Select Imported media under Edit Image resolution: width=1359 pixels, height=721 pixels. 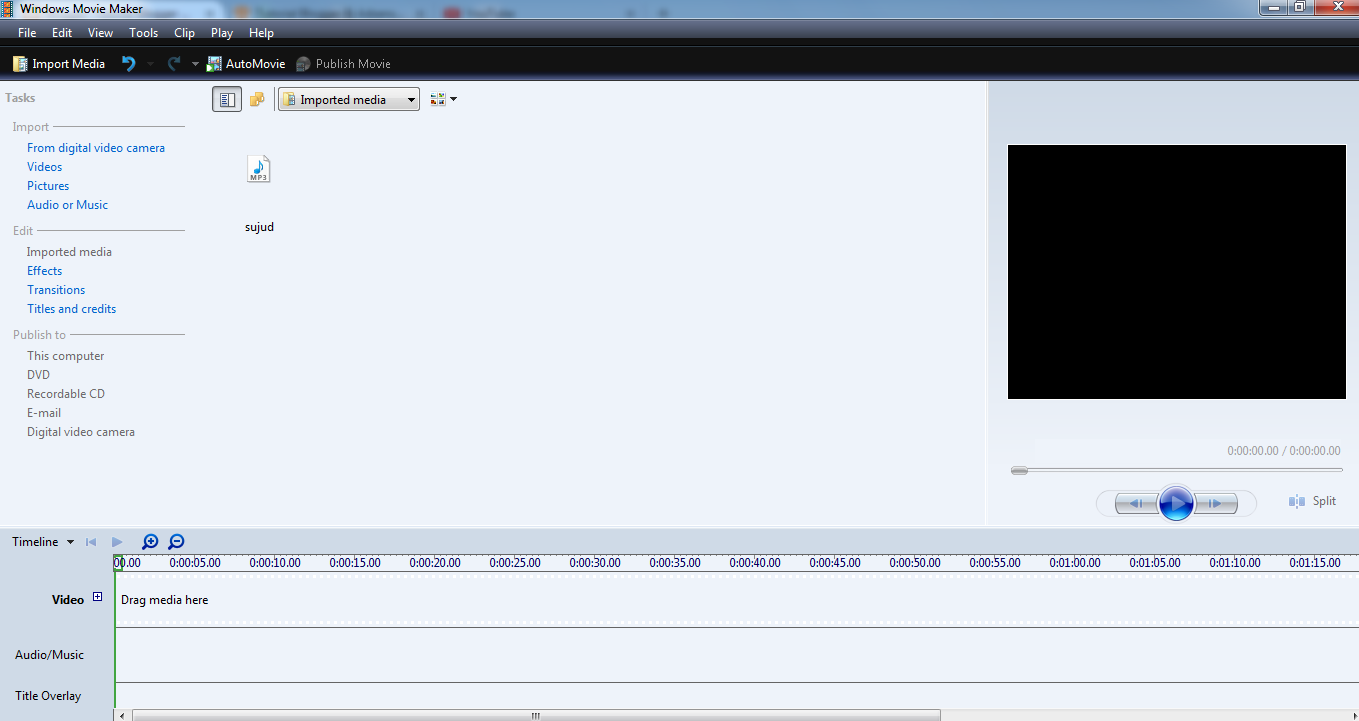pyautogui.click(x=69, y=252)
